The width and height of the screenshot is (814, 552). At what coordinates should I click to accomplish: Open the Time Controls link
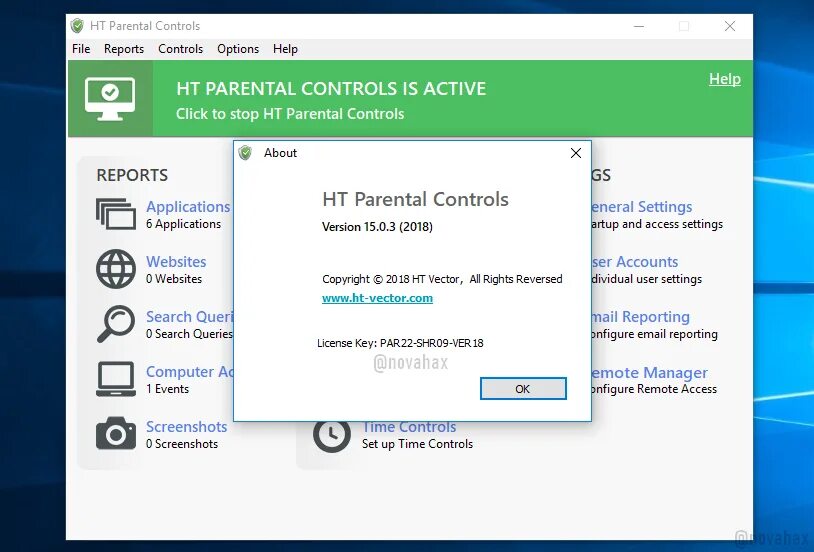[x=409, y=426]
